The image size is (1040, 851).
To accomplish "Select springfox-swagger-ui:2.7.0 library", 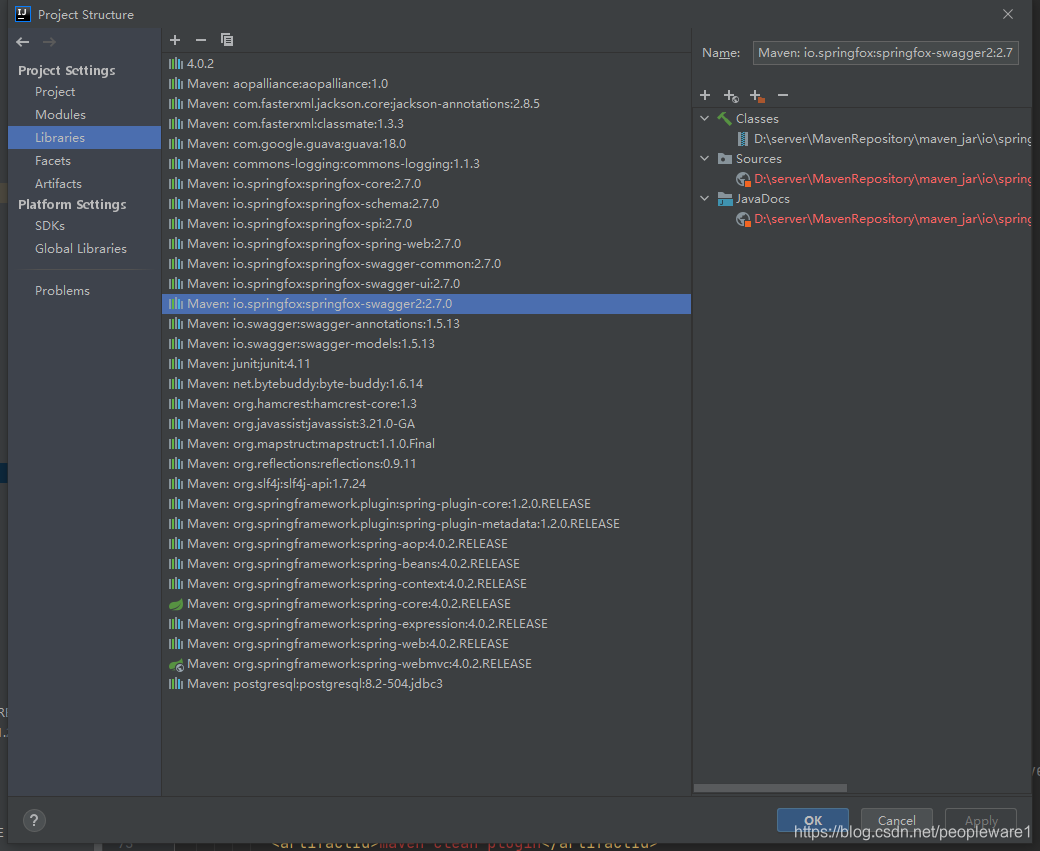I will coord(426,283).
